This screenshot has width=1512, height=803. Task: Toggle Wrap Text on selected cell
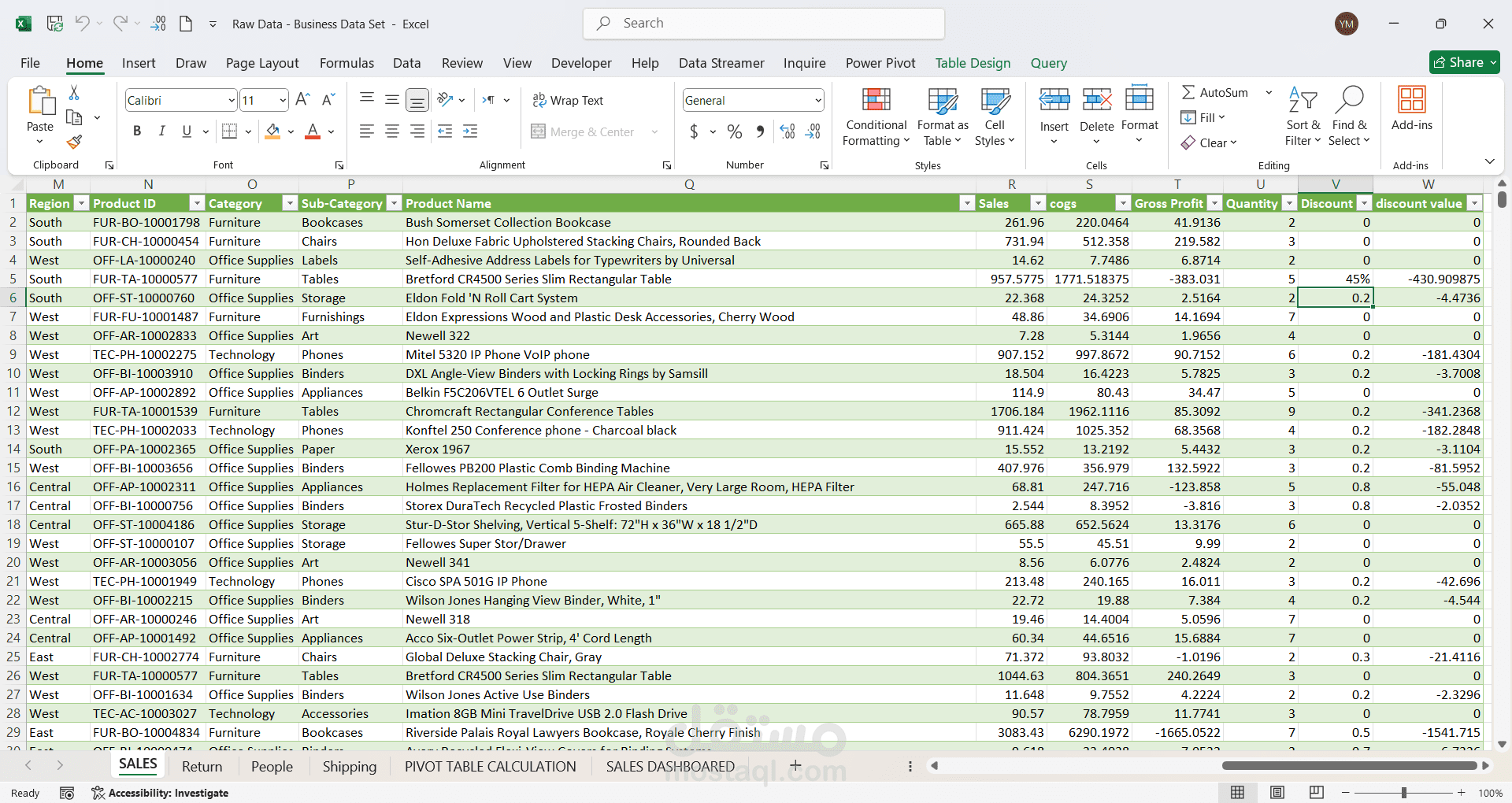click(x=568, y=101)
